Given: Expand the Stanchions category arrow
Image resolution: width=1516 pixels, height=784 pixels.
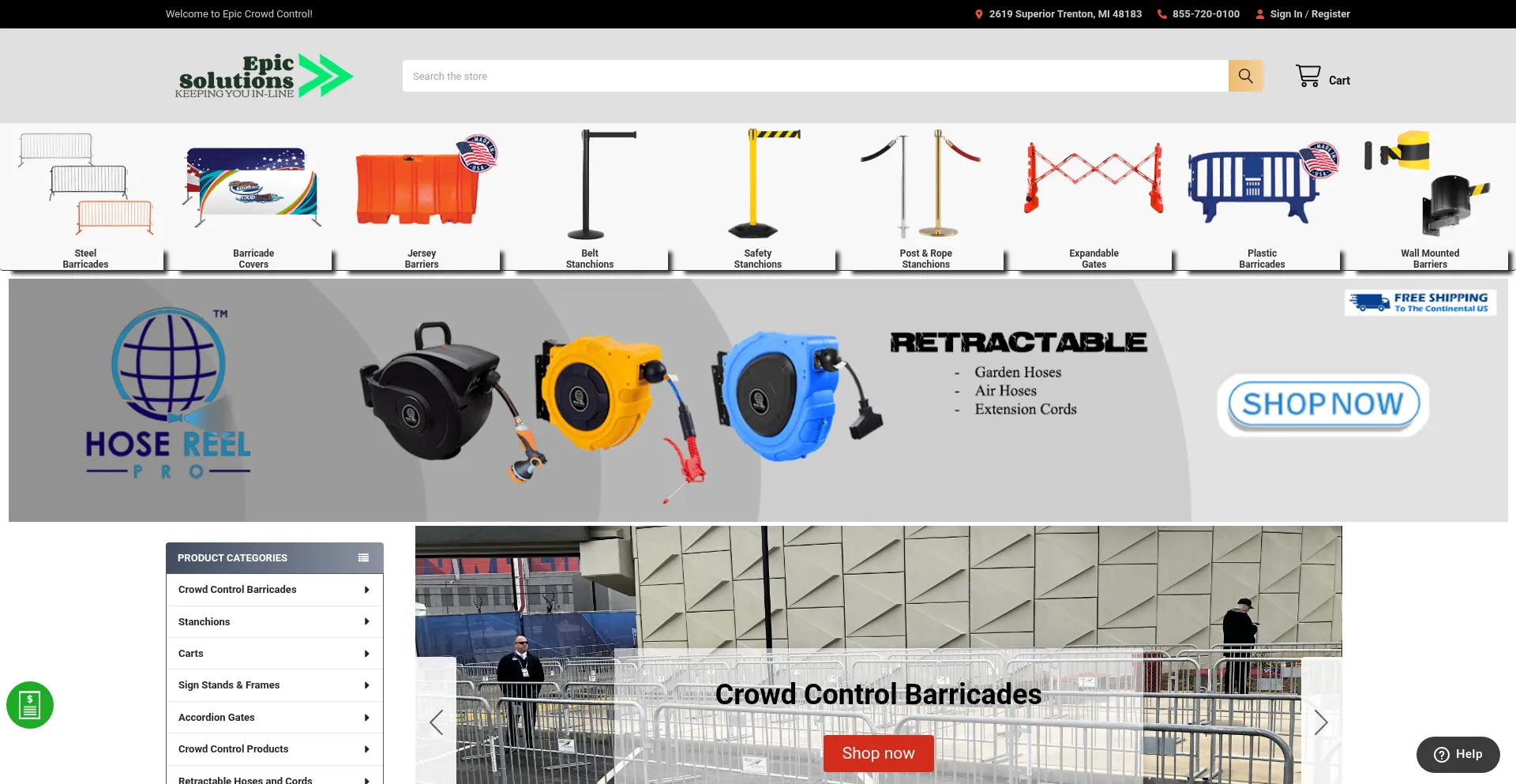Looking at the screenshot, I should (x=366, y=622).
